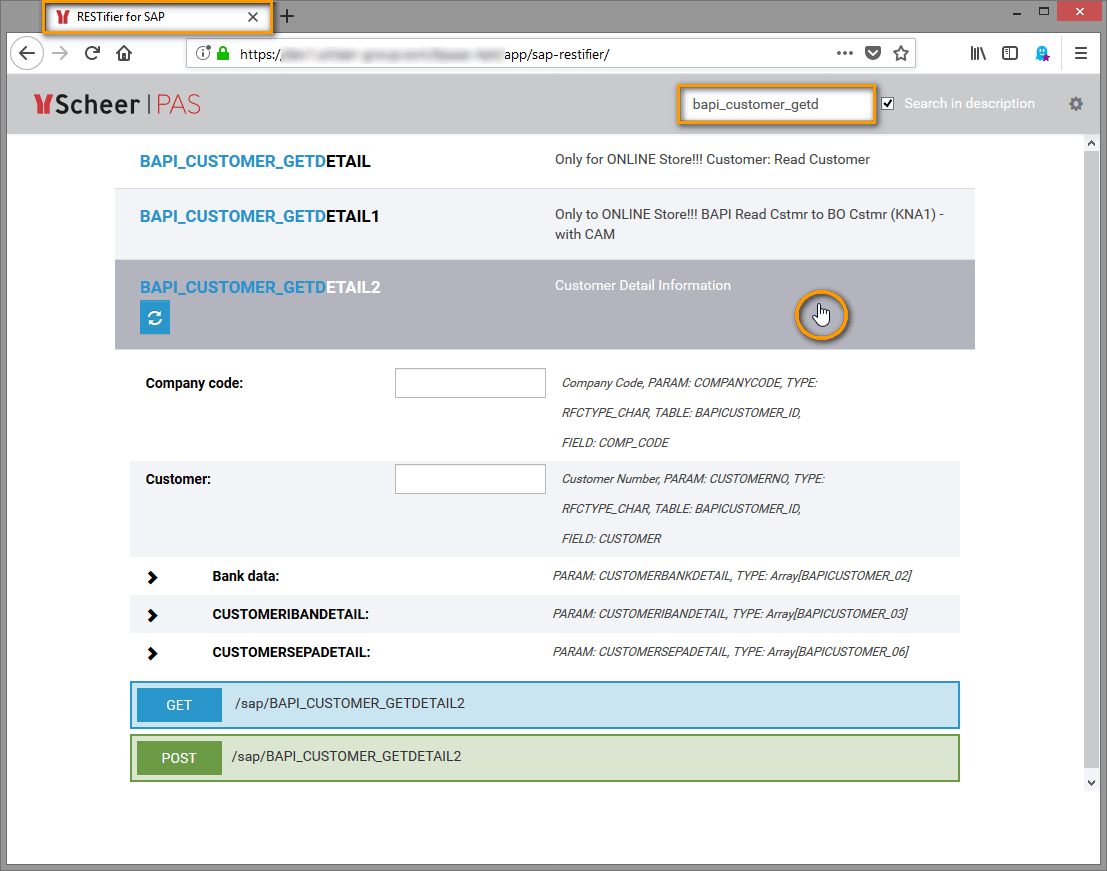Screen dimensions: 1107x871
Task: Open a new browser tab with plus
Action: coord(287,16)
